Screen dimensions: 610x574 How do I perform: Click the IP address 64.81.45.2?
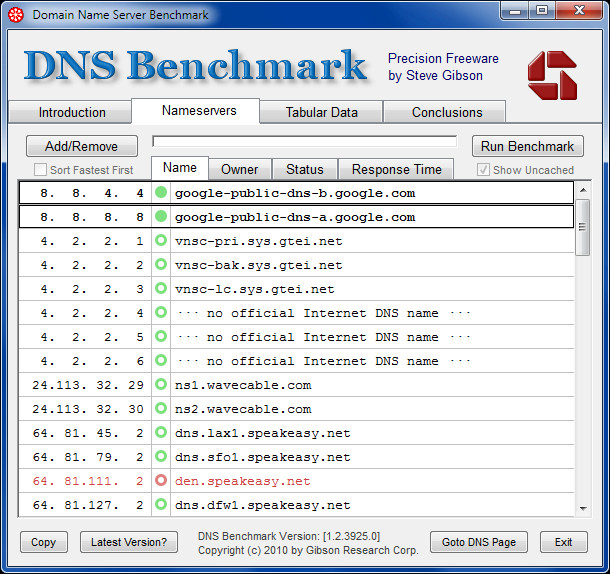click(x=88, y=433)
